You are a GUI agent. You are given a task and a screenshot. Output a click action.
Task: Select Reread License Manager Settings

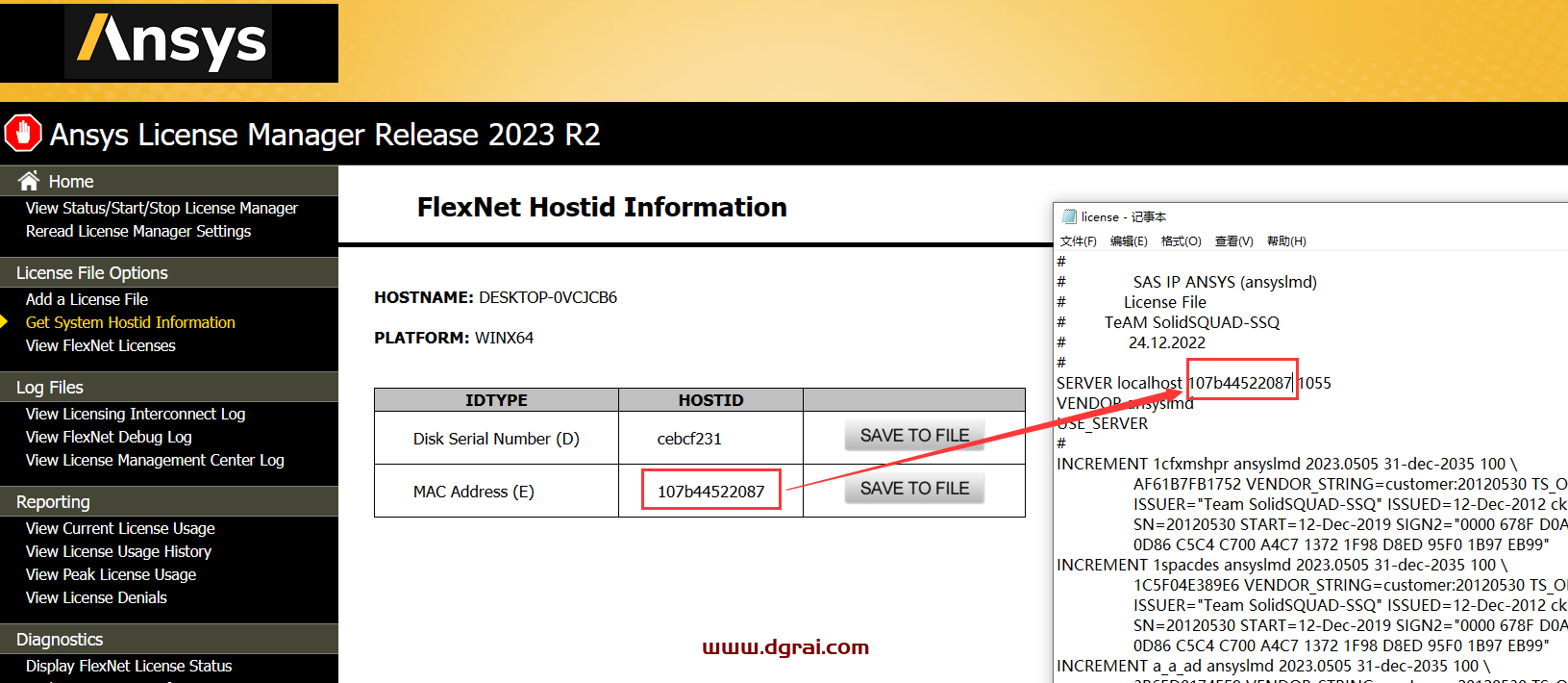click(138, 231)
